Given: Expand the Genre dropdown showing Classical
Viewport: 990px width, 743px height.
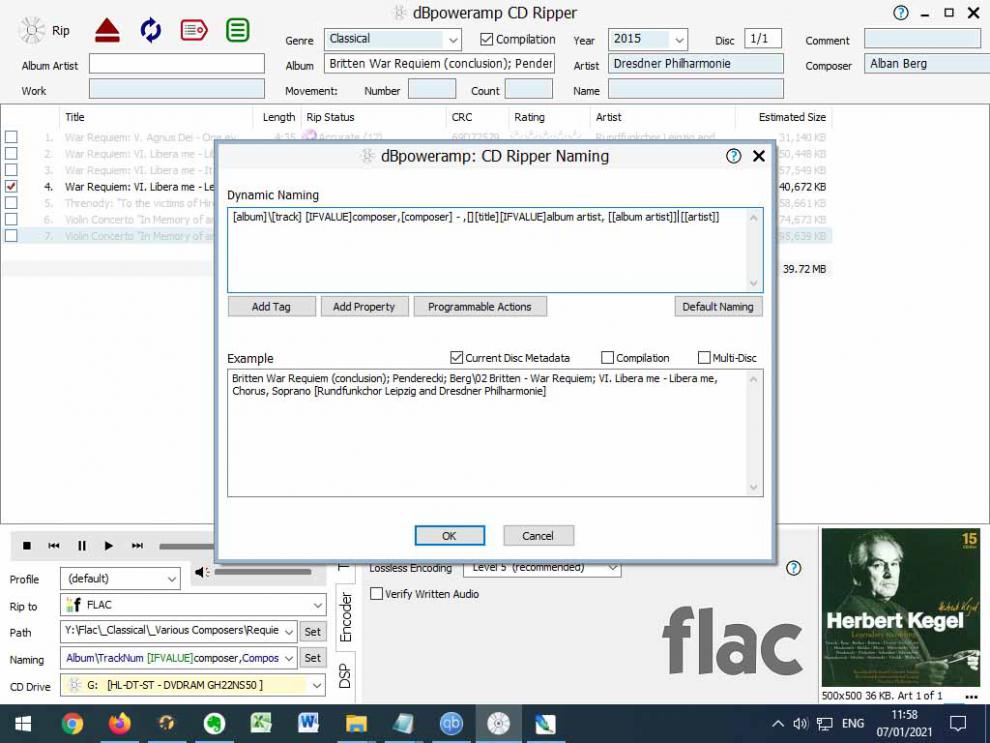Looking at the screenshot, I should pos(453,40).
